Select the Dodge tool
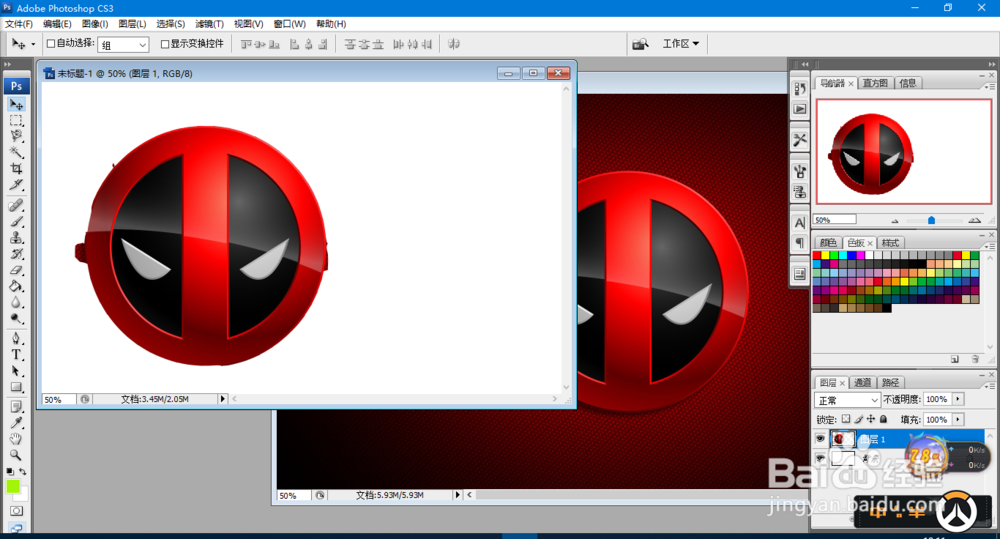 pos(17,318)
